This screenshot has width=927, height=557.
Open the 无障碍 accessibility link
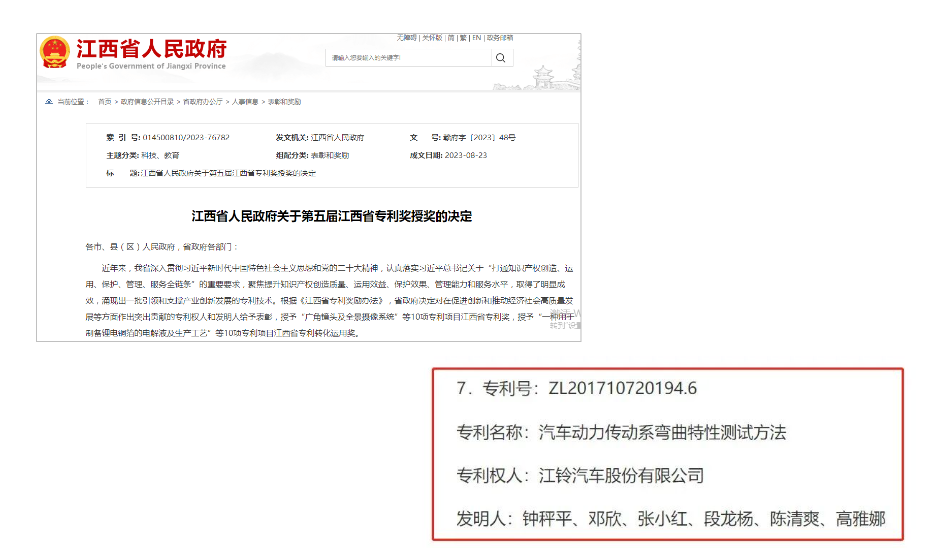click(x=407, y=38)
